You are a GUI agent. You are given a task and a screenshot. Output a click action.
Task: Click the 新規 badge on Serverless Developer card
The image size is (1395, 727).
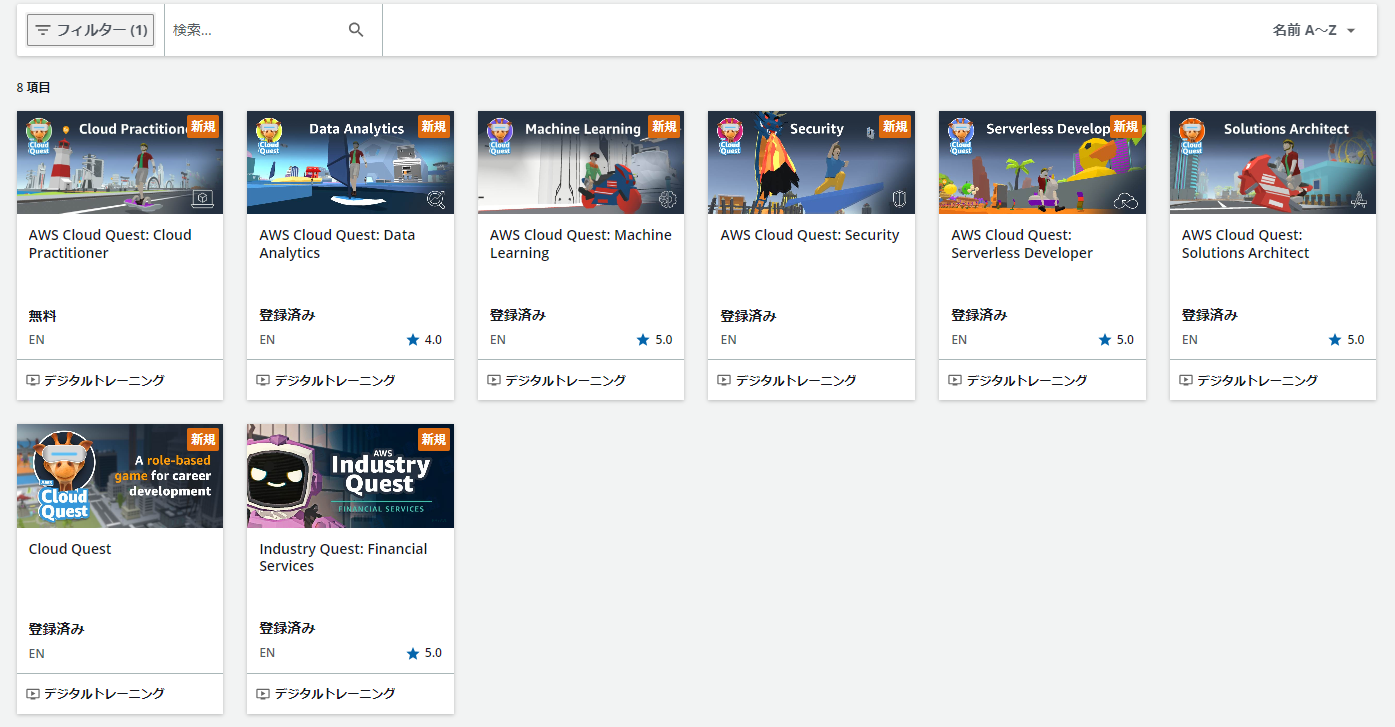click(1126, 126)
